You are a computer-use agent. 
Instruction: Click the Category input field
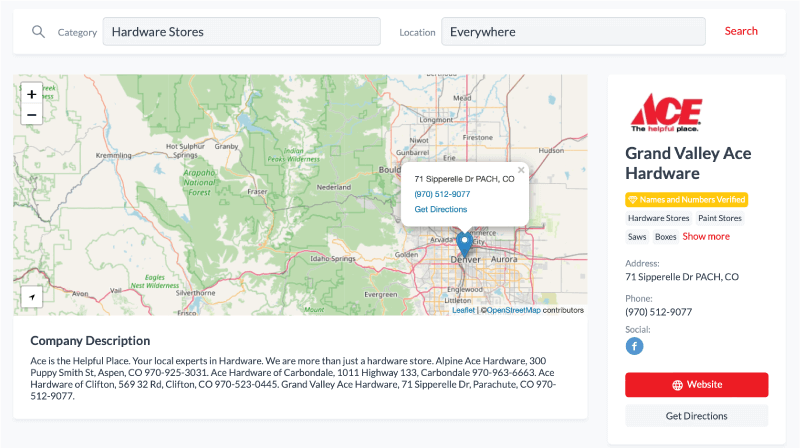pos(241,31)
